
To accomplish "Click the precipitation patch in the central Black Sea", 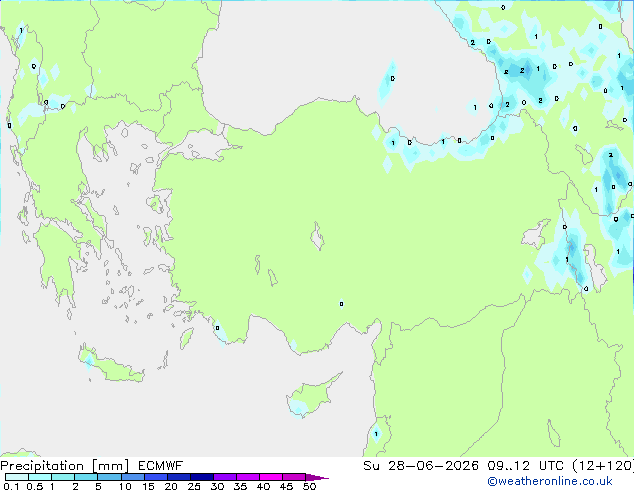I will pyautogui.click(x=387, y=82).
